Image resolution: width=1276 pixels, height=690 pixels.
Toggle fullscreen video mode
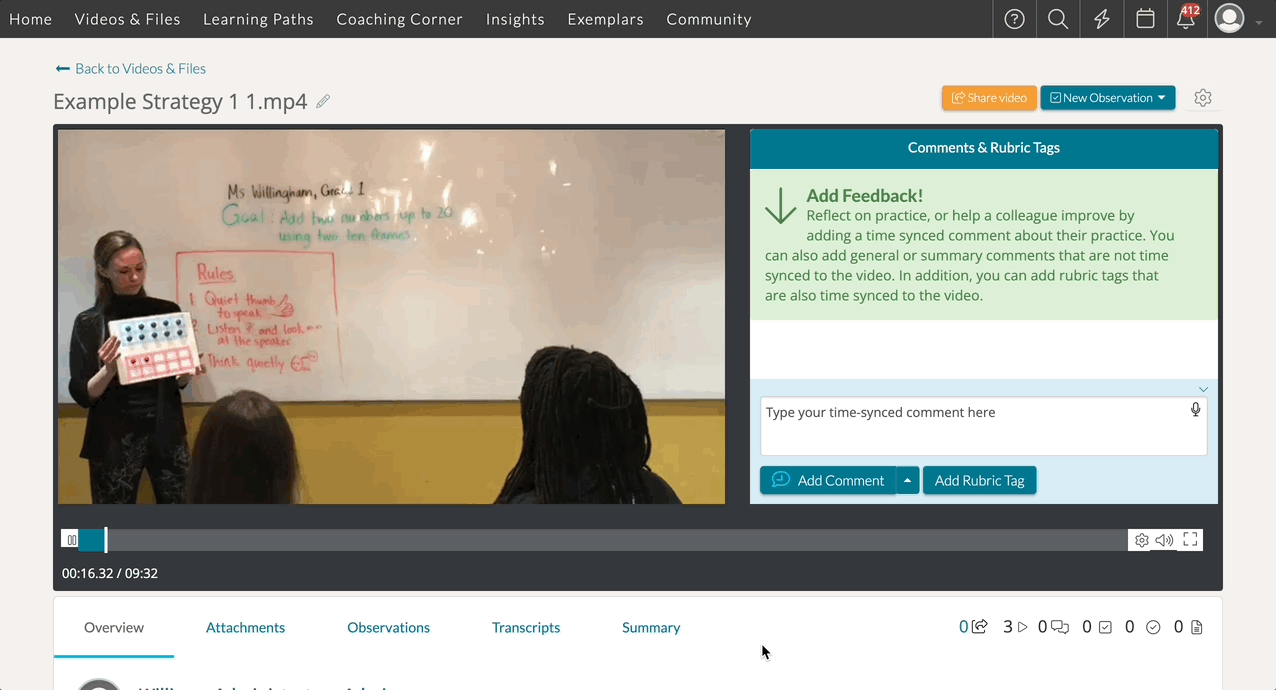(1190, 540)
